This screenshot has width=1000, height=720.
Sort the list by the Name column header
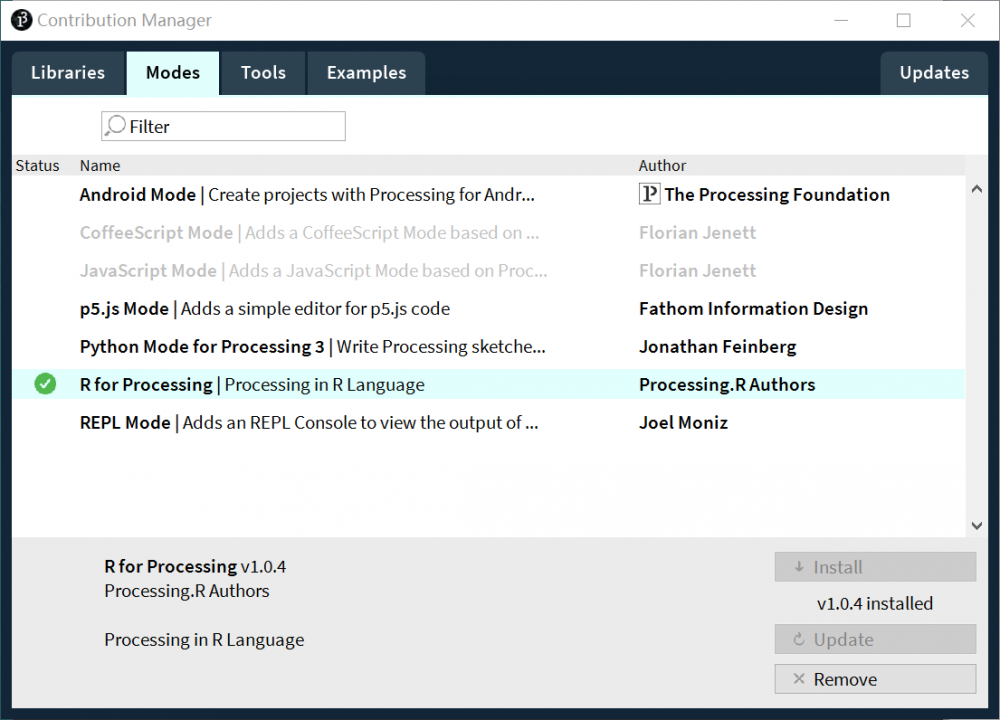[100, 166]
